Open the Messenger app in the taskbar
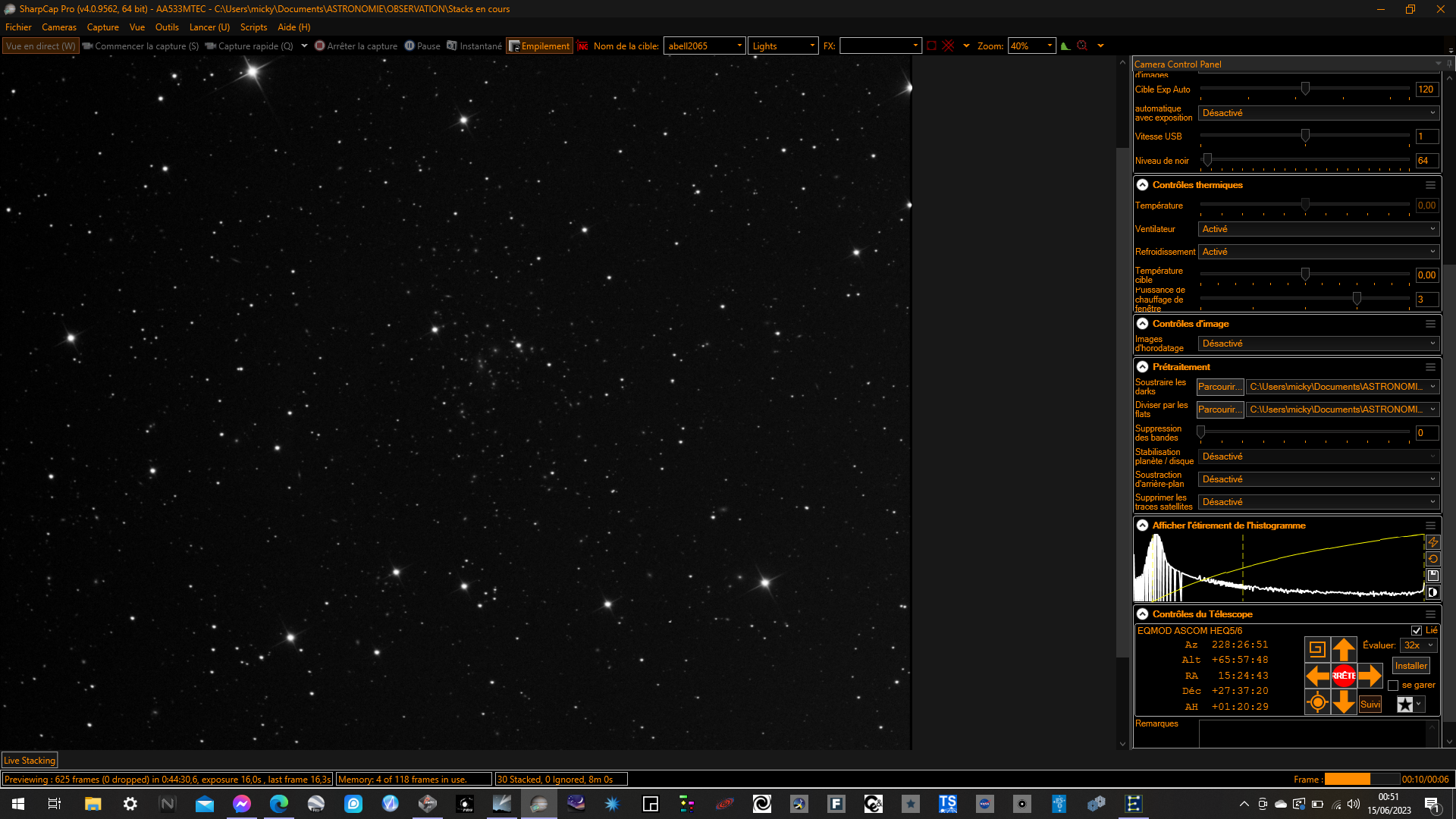Screen dimensions: 1456x819 tap(242, 804)
